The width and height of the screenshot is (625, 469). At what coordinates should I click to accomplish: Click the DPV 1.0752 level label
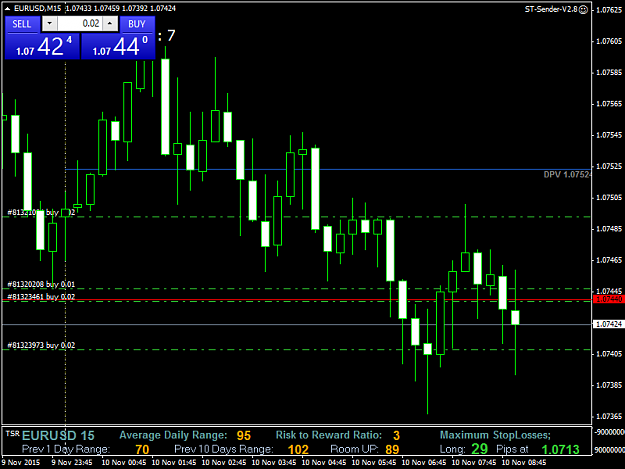point(567,175)
